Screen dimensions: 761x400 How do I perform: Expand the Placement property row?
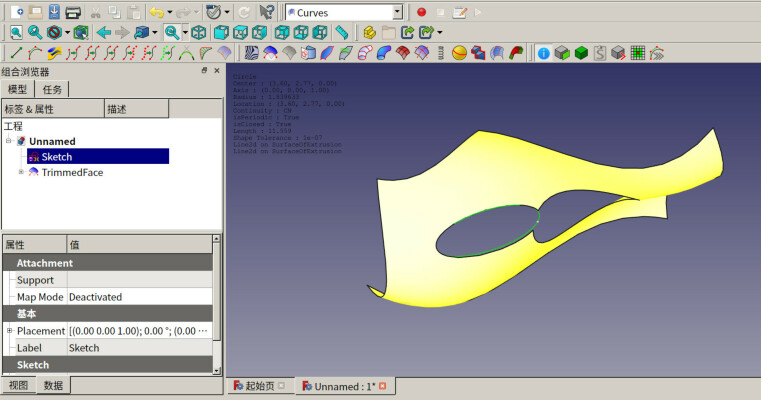coord(9,331)
